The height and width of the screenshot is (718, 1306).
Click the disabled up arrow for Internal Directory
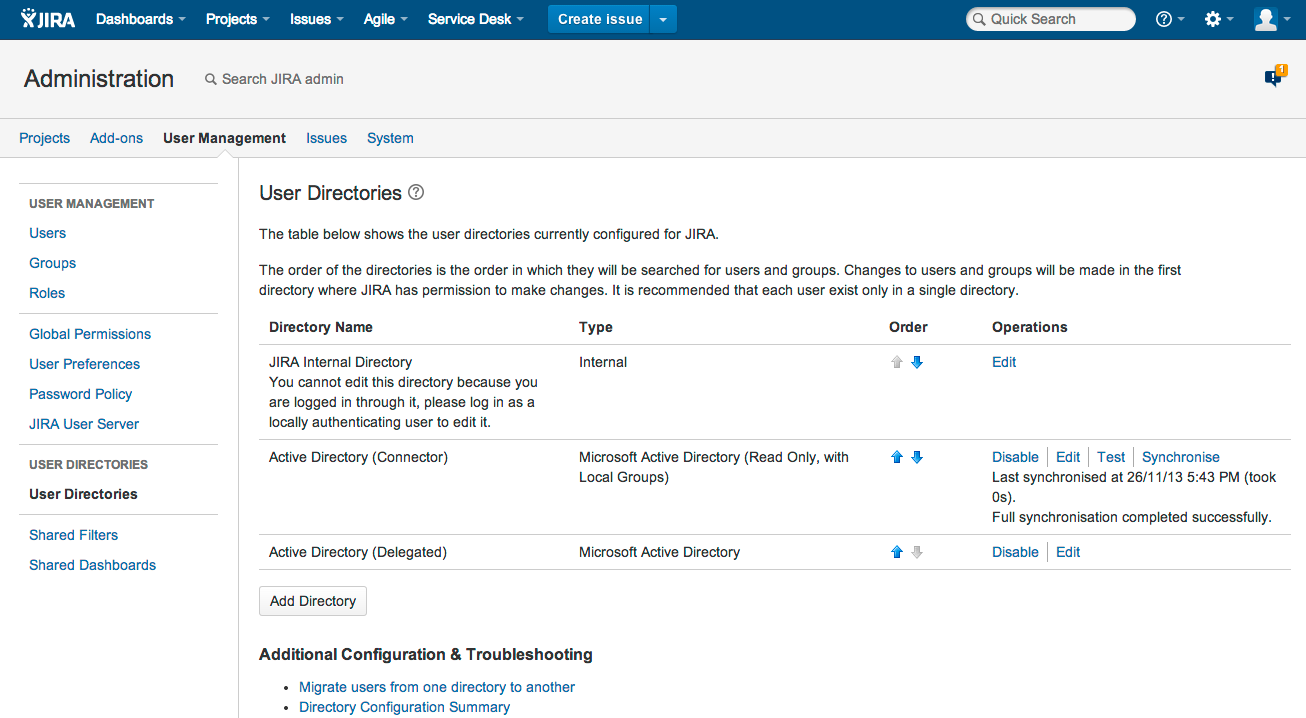coord(897,362)
